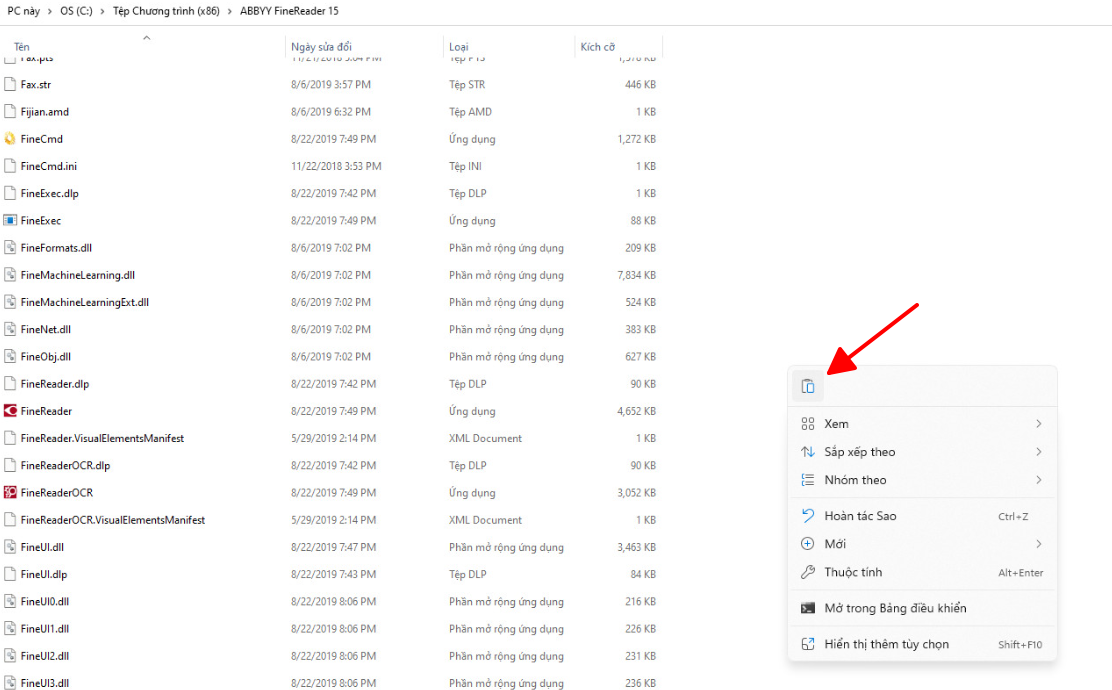Click the FineExec application icon

point(10,221)
